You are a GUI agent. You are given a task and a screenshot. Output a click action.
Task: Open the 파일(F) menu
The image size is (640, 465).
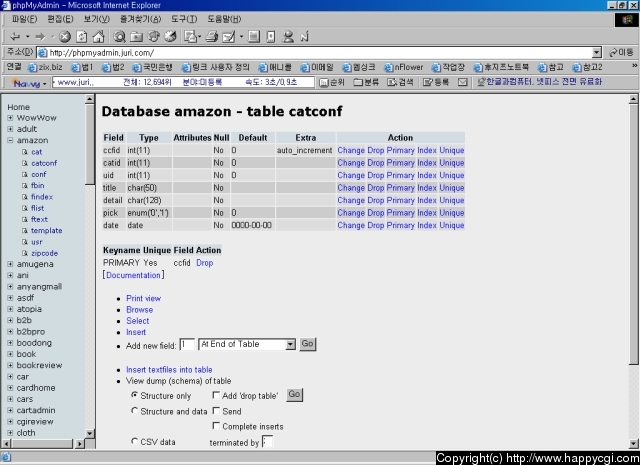(24, 19)
